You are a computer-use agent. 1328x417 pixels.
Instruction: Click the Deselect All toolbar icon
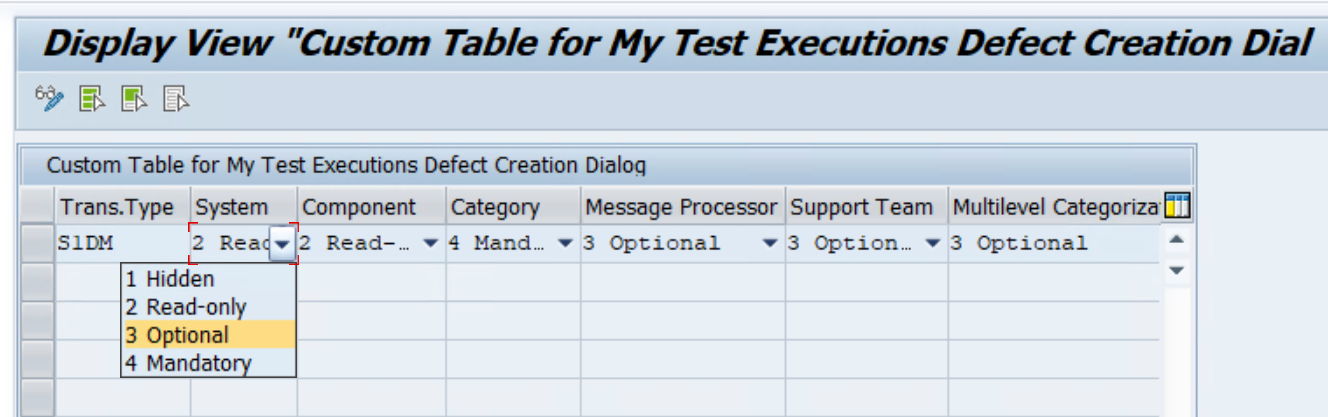pos(177,98)
